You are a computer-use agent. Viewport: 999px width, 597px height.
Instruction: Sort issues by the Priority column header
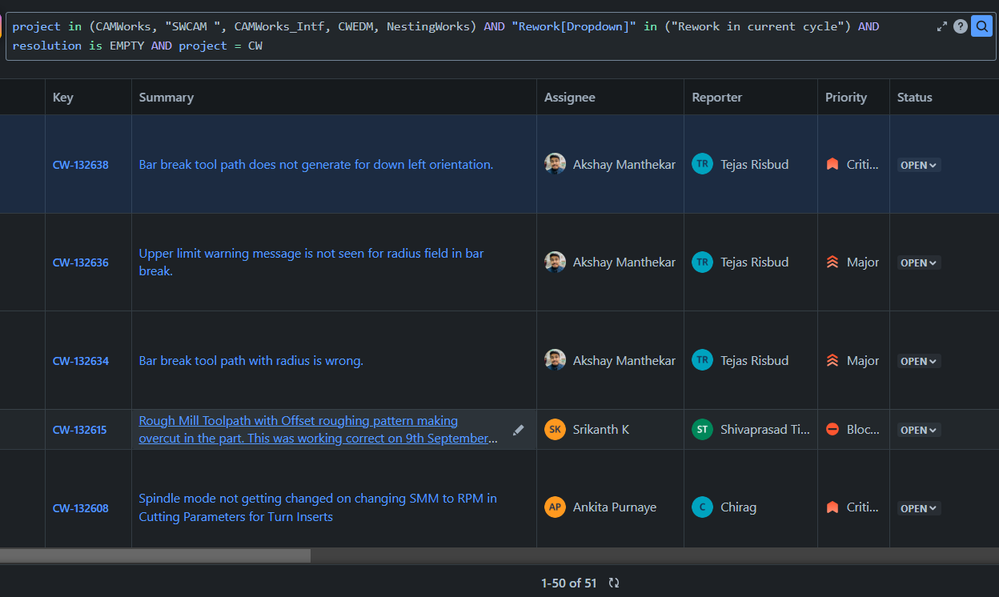tap(845, 97)
